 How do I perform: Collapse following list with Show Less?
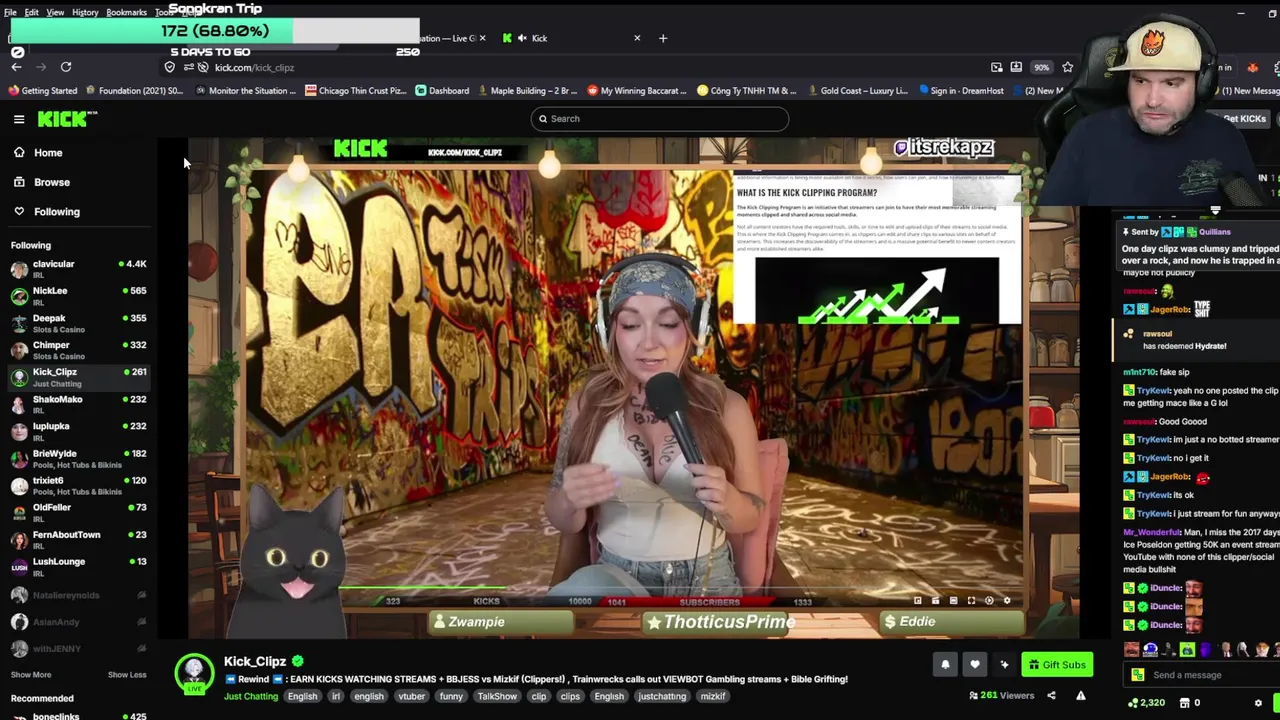tap(127, 675)
